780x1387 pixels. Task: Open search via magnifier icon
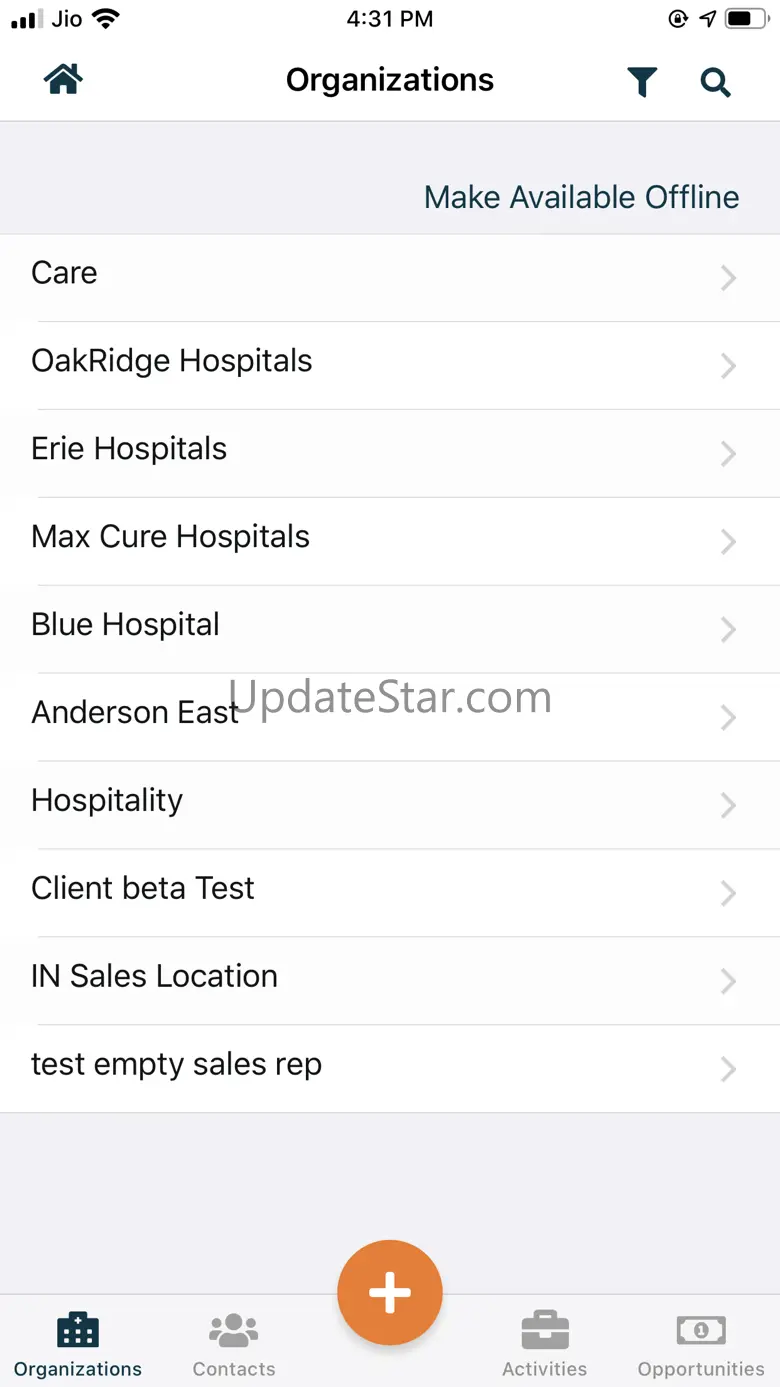pos(716,82)
